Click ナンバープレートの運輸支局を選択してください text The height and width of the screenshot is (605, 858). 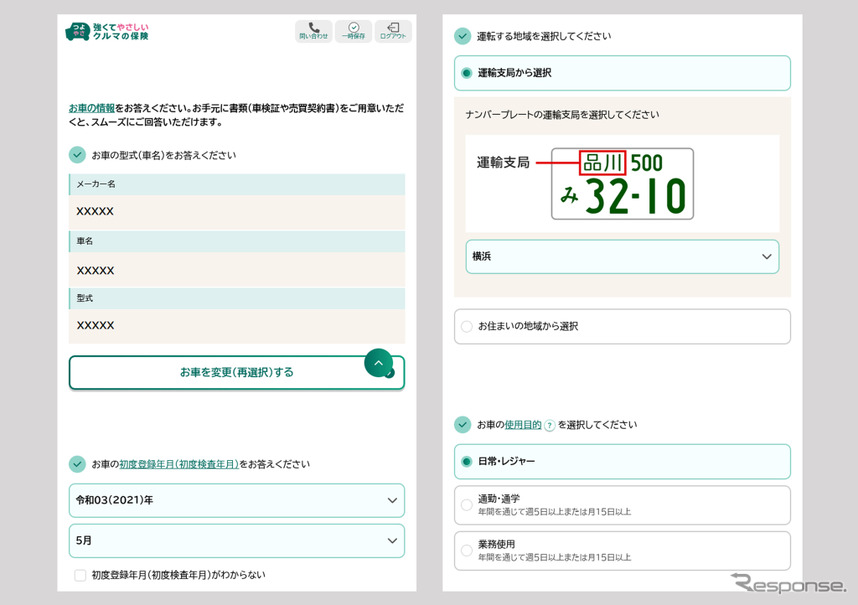click(x=562, y=115)
